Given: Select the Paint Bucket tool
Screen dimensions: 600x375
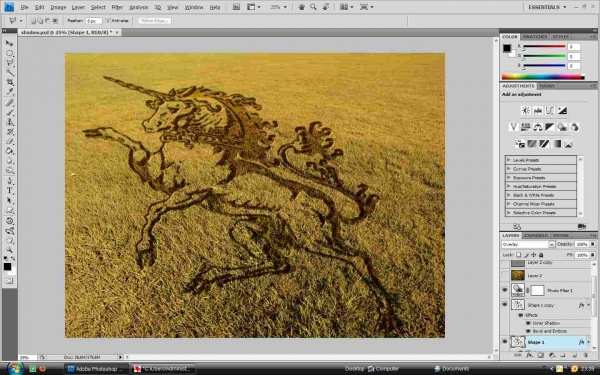Looking at the screenshot, I should [x=10, y=151].
